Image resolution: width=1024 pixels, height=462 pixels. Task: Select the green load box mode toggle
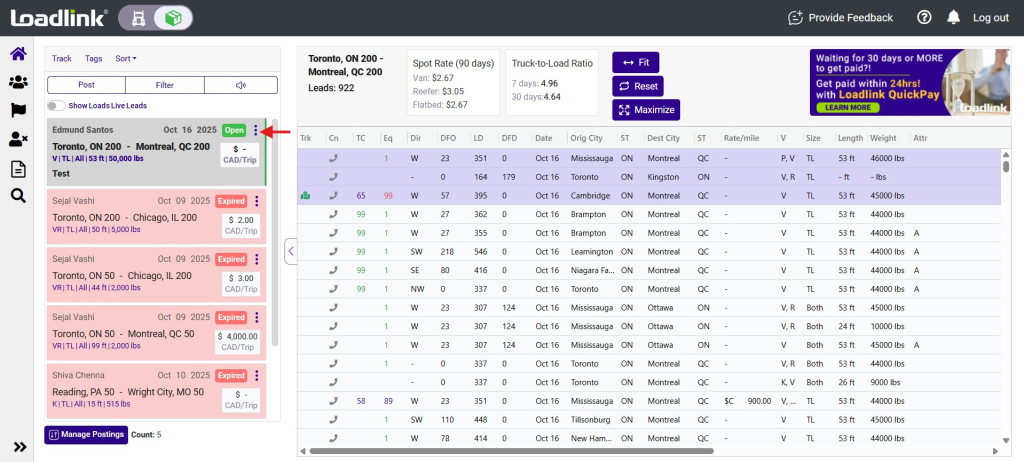173,17
